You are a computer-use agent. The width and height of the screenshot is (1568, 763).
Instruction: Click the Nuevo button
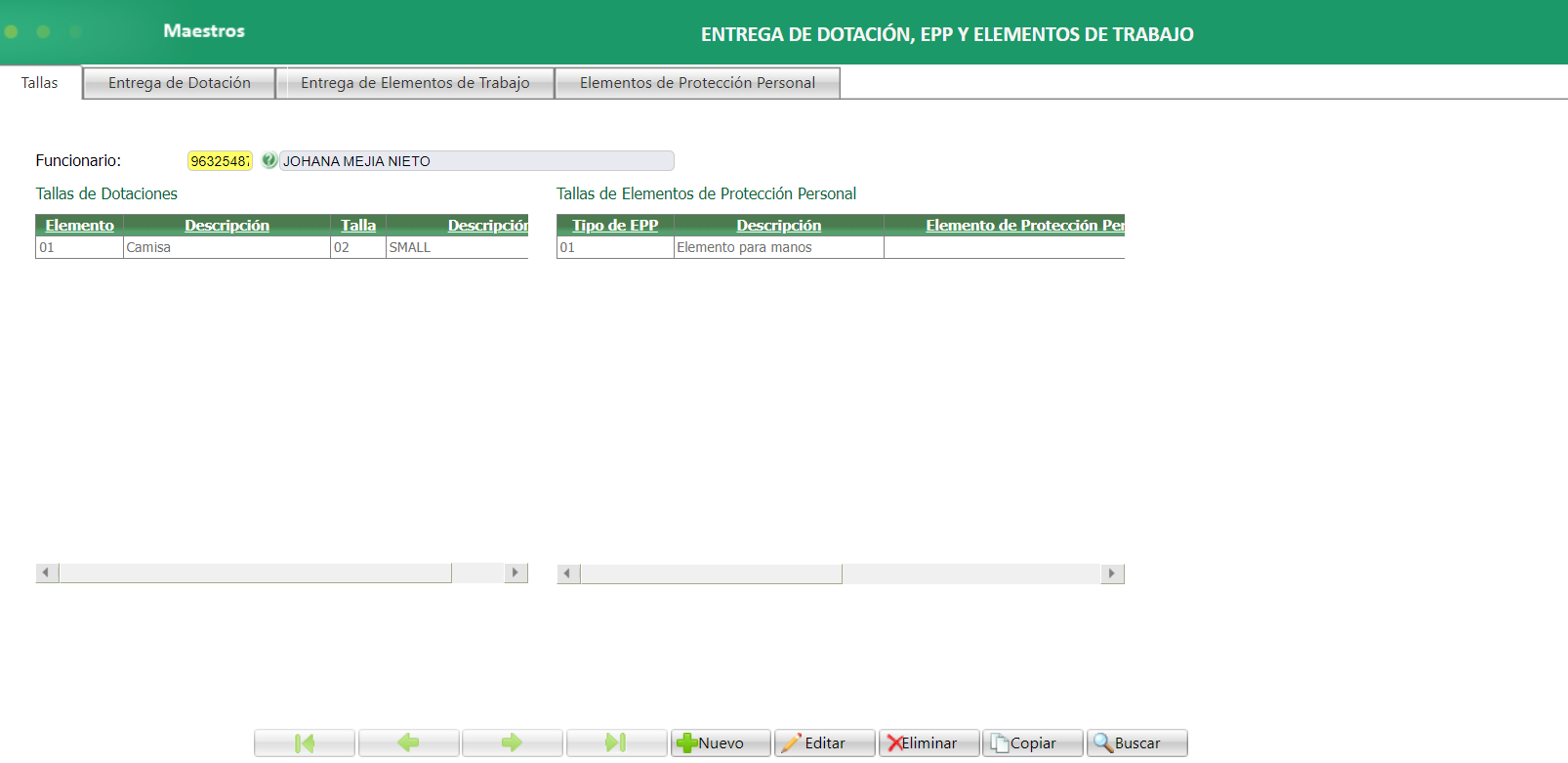(x=721, y=743)
